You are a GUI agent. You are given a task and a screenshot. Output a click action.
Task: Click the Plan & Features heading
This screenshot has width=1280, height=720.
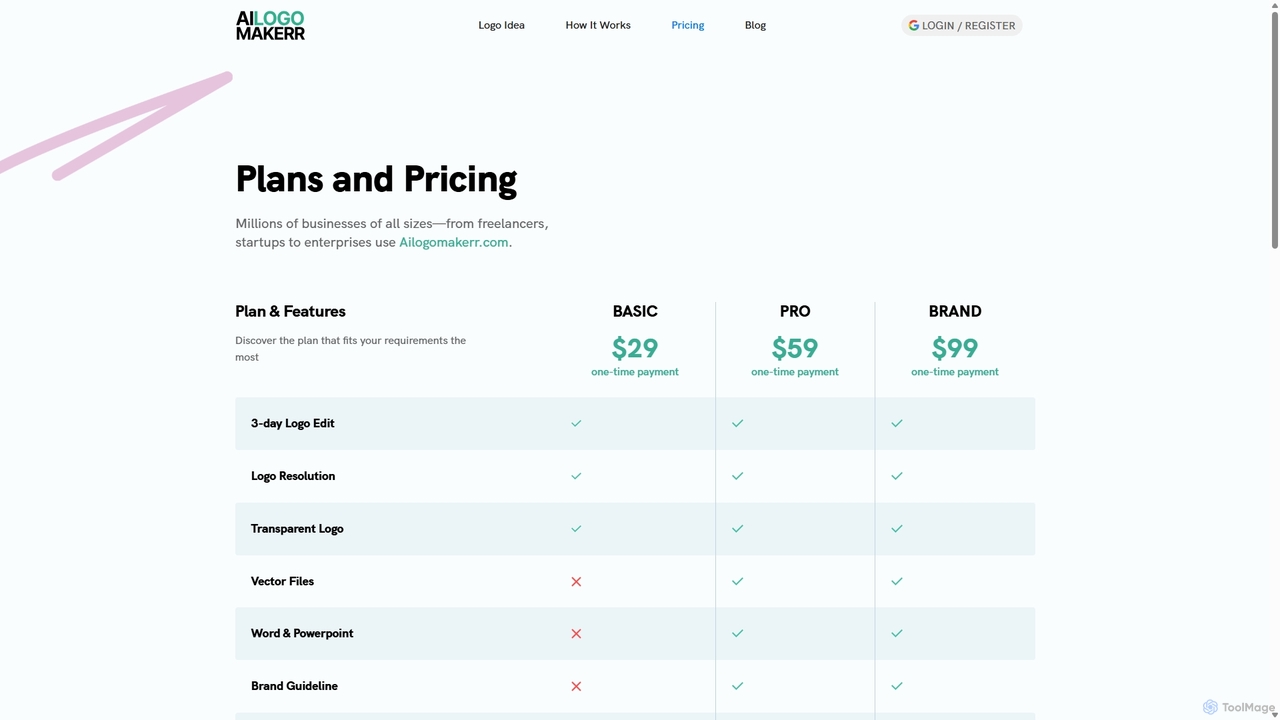(290, 311)
